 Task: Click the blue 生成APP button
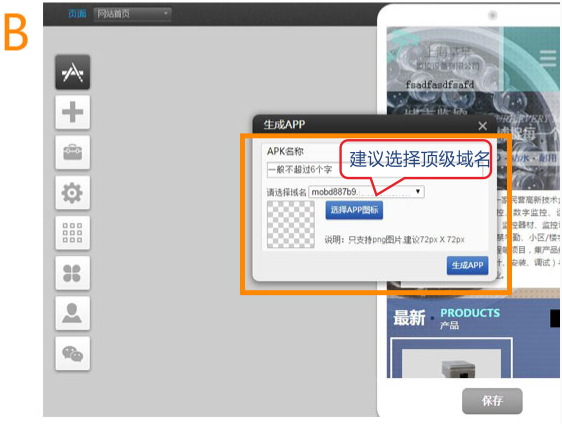pyautogui.click(x=467, y=265)
